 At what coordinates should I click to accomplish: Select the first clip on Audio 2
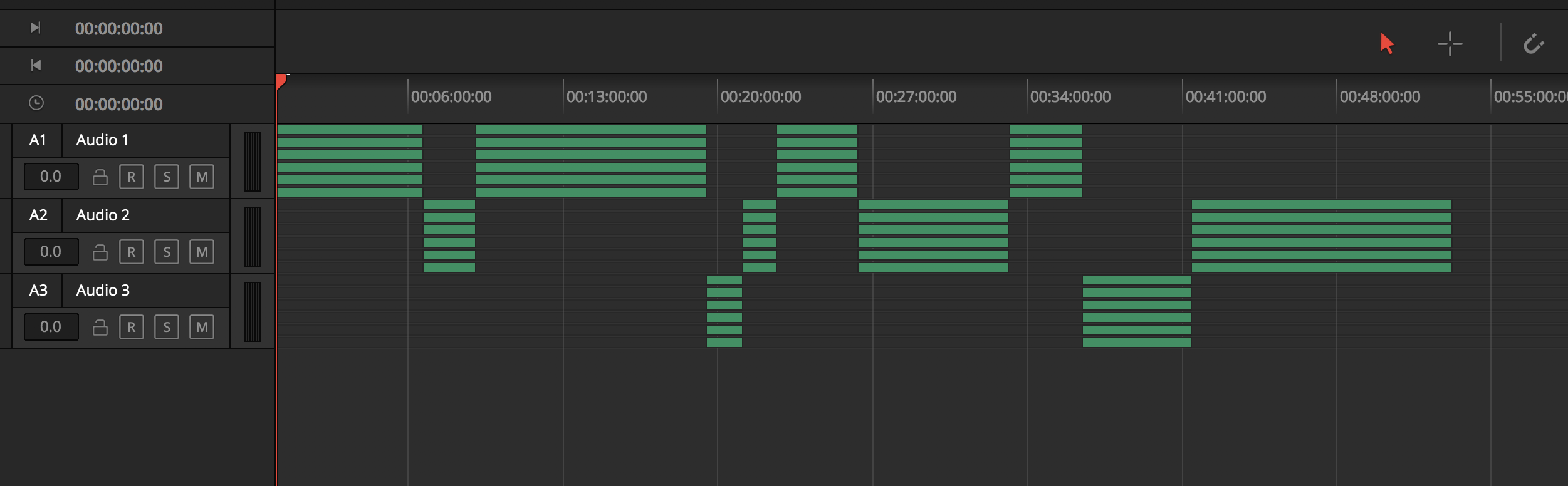click(x=449, y=236)
